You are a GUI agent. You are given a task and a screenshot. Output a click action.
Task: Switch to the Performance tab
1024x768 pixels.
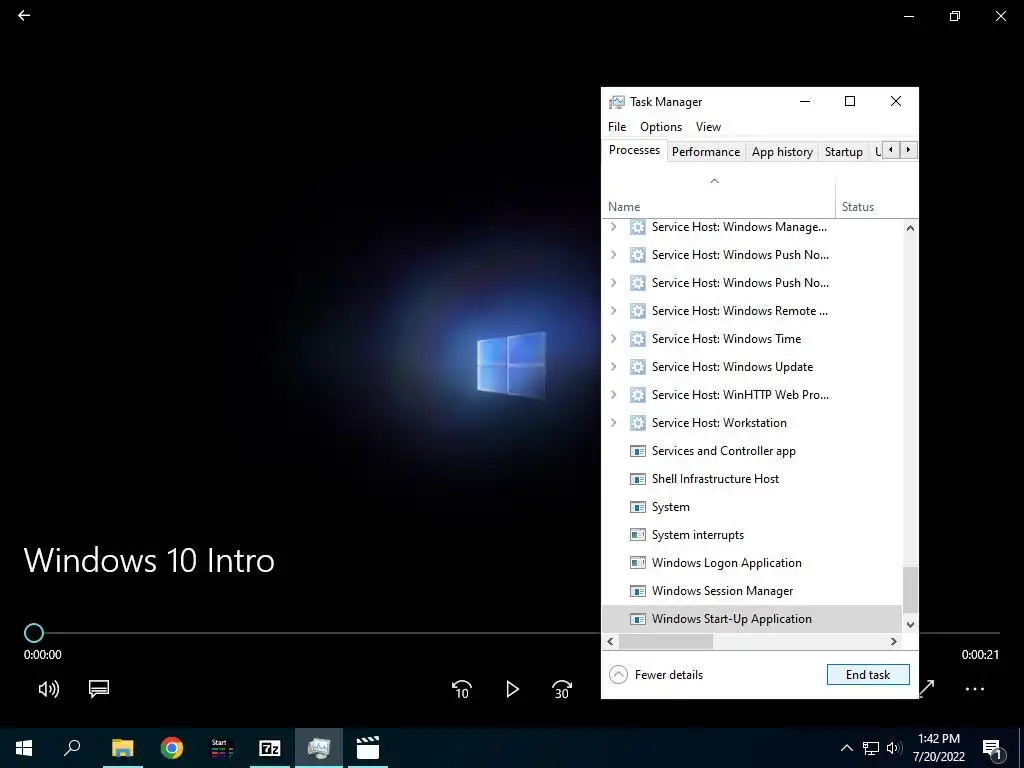706,152
